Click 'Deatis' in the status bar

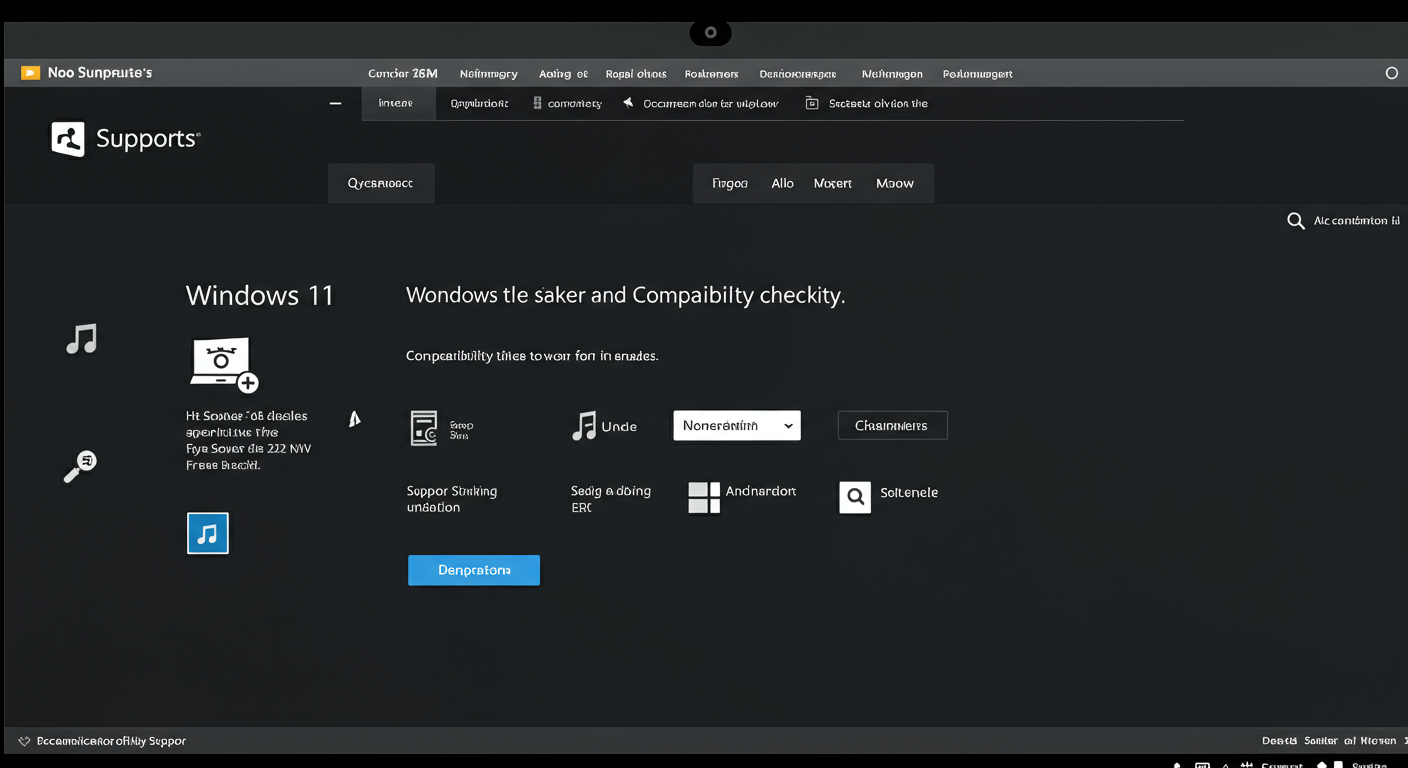(1279, 741)
